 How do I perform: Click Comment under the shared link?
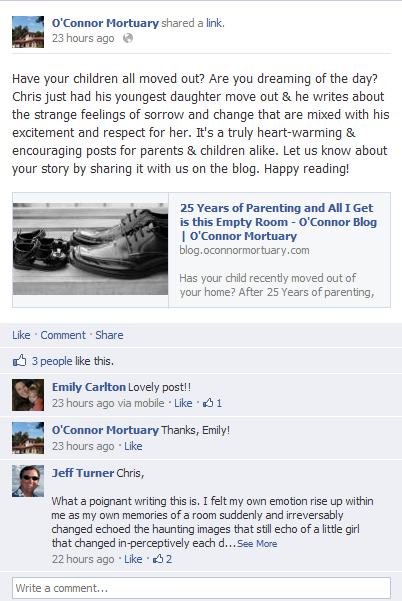pyautogui.click(x=63, y=335)
